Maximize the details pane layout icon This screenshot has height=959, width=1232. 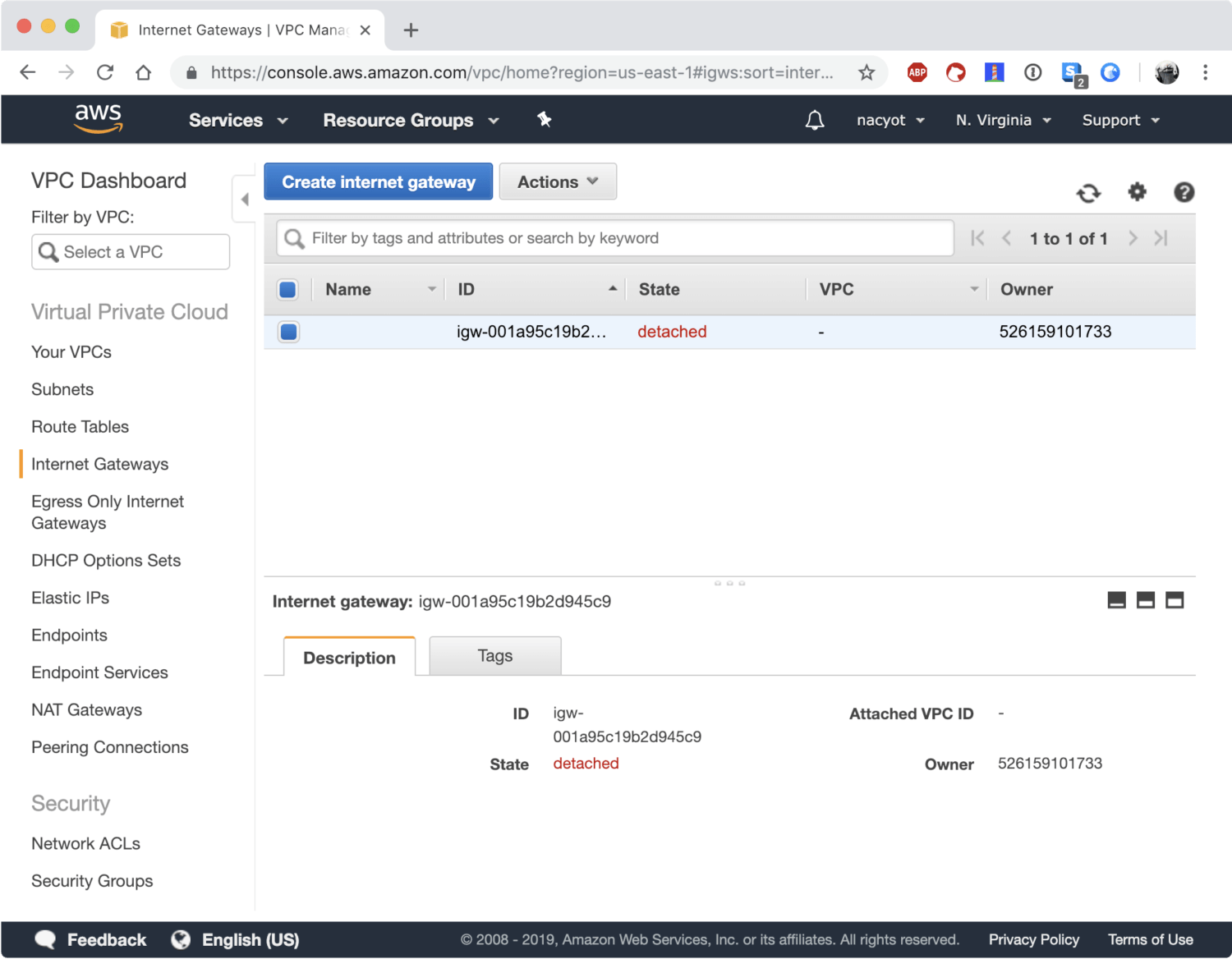[x=1175, y=600]
